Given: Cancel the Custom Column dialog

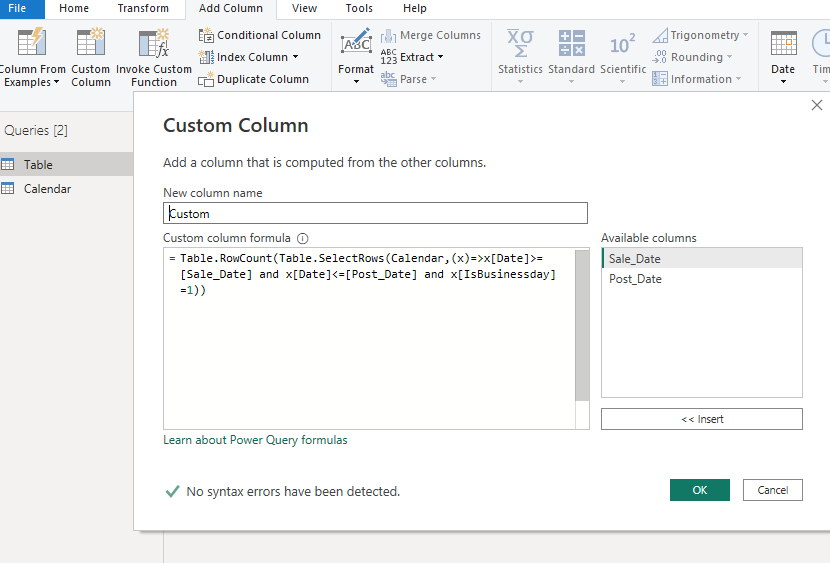Looking at the screenshot, I should [772, 490].
